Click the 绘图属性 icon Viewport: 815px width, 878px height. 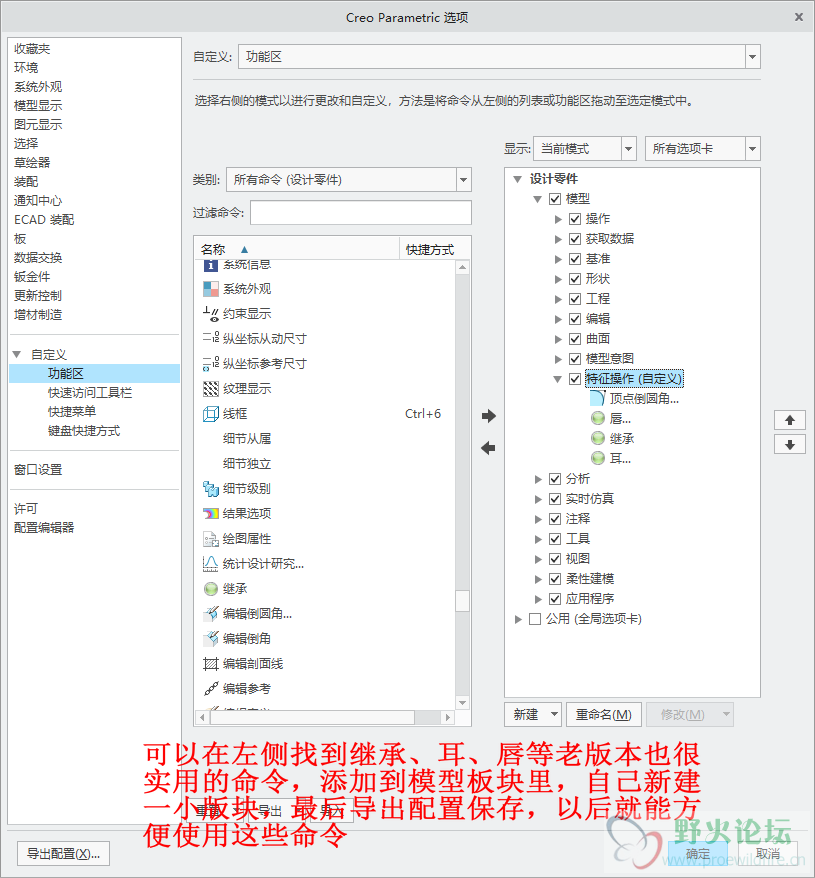[211, 539]
